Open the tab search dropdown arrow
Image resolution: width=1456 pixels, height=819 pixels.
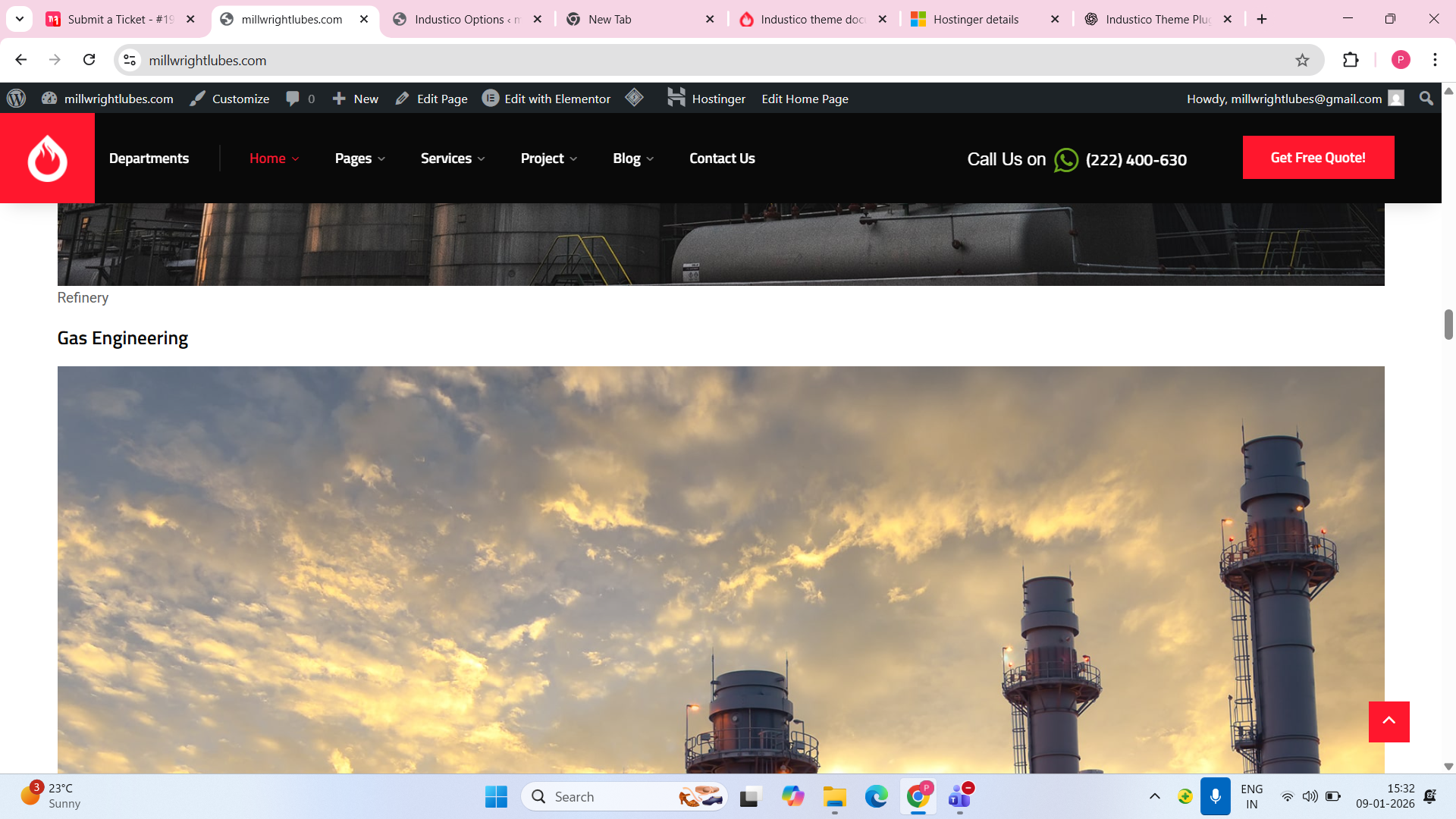coord(20,19)
